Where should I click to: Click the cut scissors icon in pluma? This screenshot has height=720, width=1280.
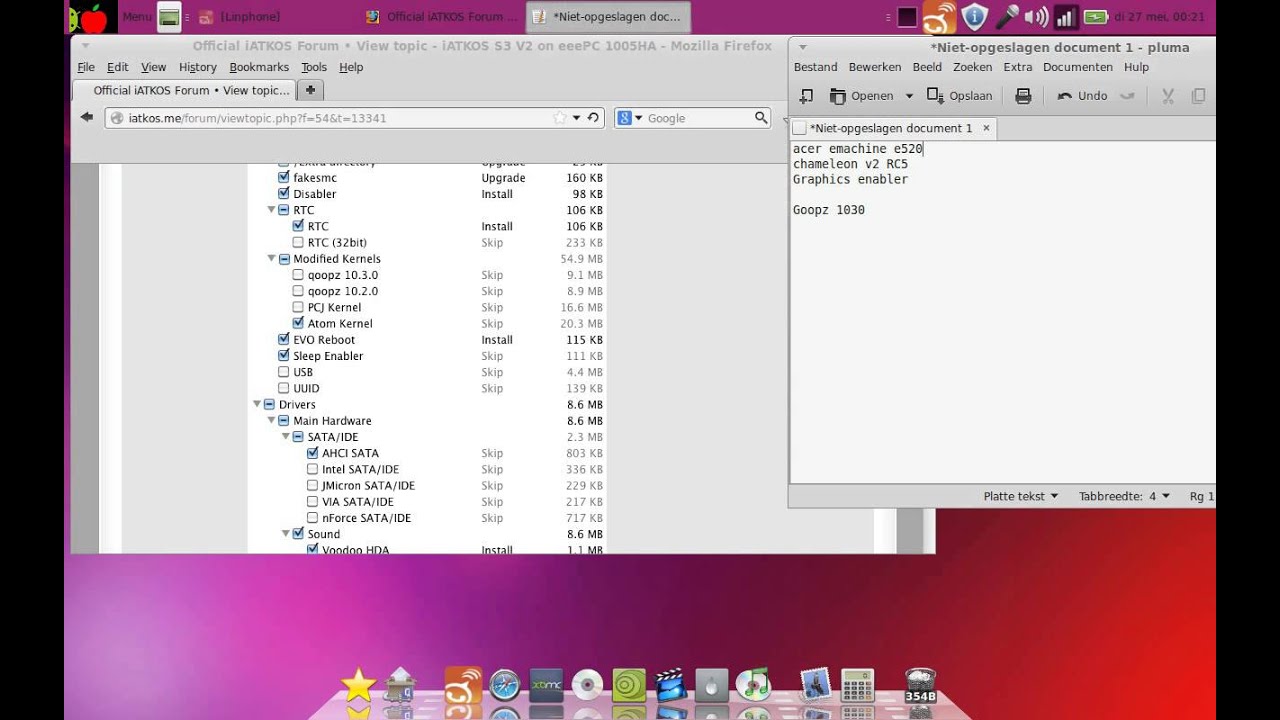point(1167,96)
